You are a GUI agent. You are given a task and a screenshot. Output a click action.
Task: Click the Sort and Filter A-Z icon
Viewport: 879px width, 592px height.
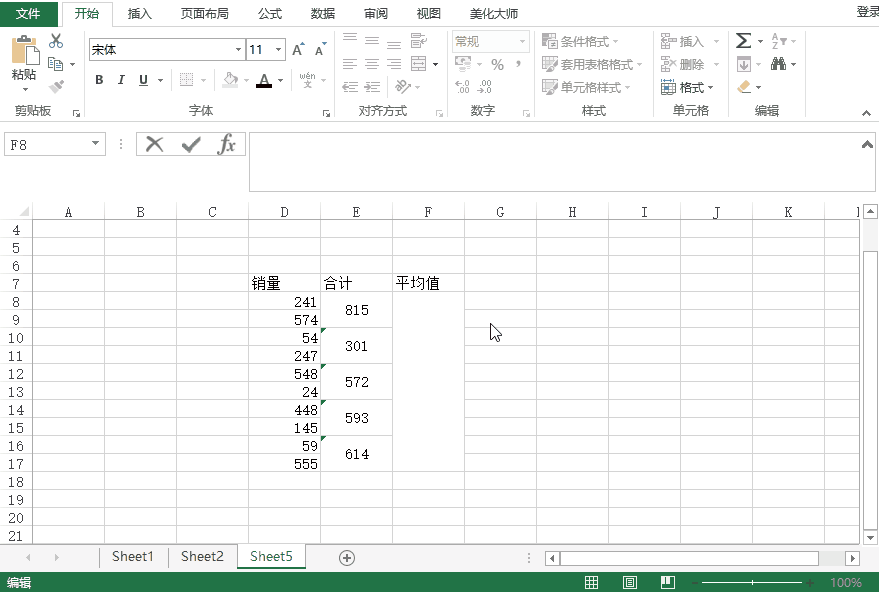tap(779, 41)
